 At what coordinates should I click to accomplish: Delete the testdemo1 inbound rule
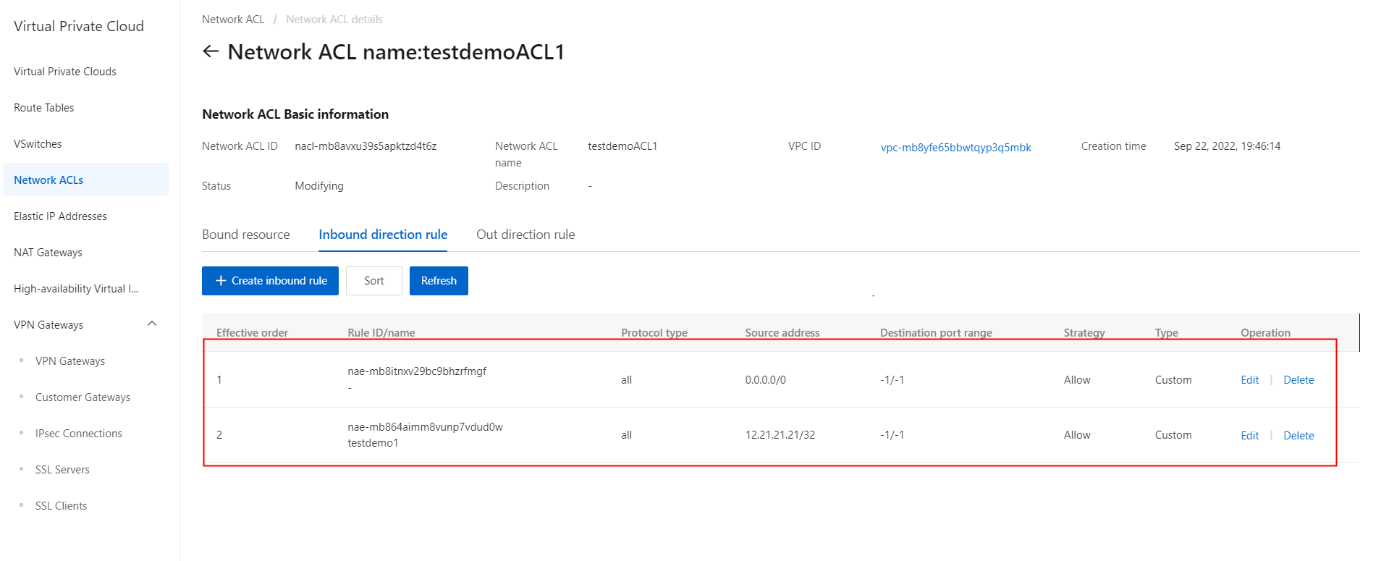tap(1298, 435)
